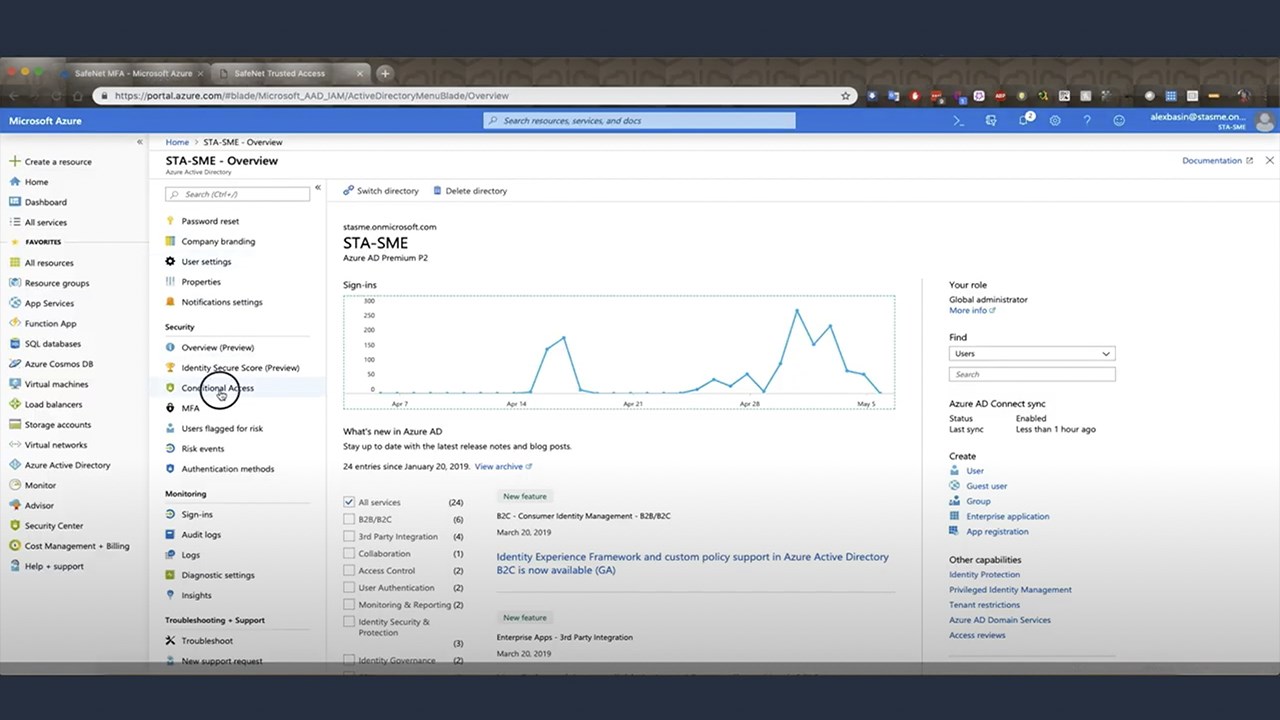Open Privileged Identity Management link

tap(1010, 589)
